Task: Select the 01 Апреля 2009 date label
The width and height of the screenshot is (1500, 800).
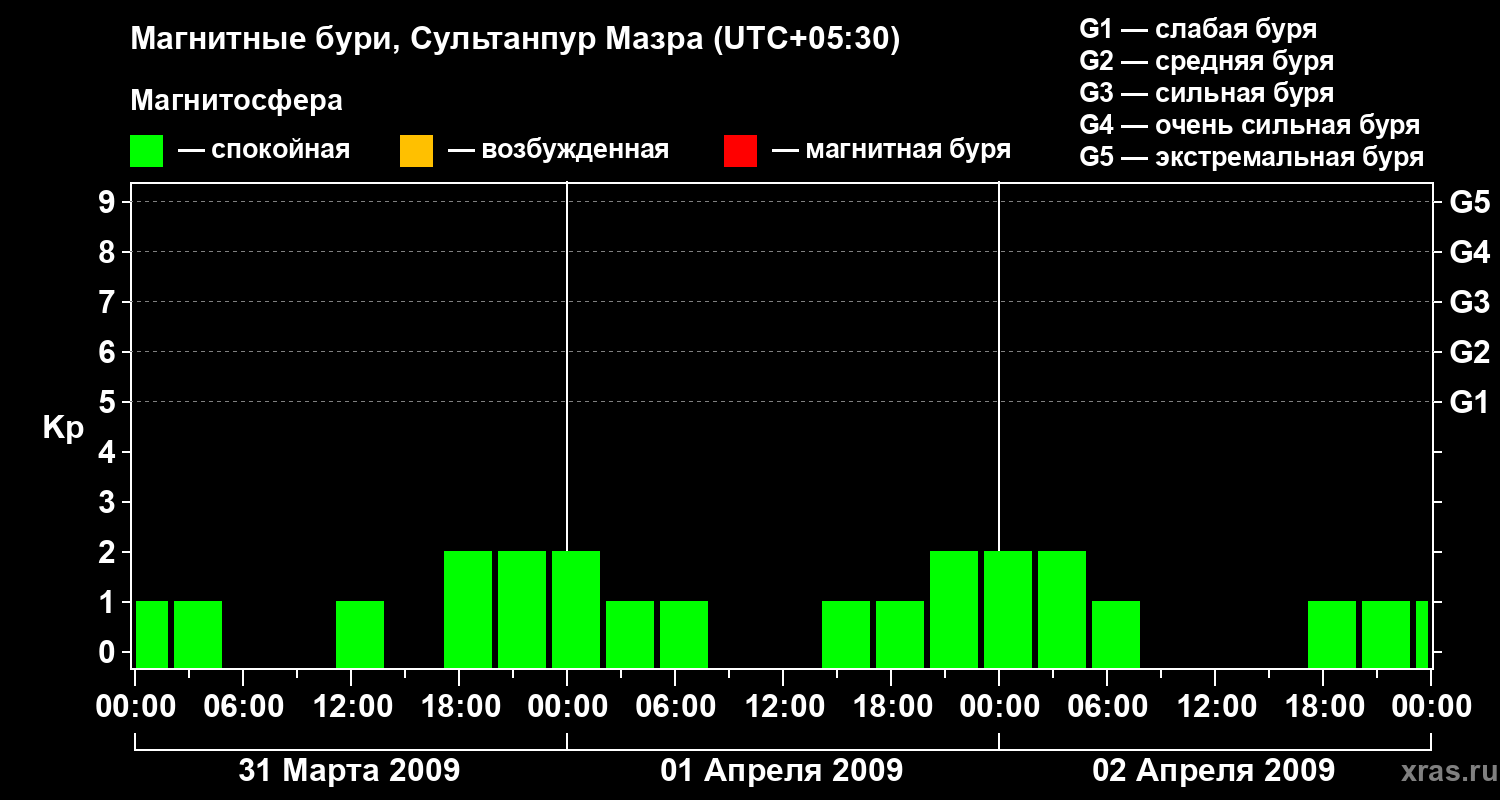Action: pos(782,770)
